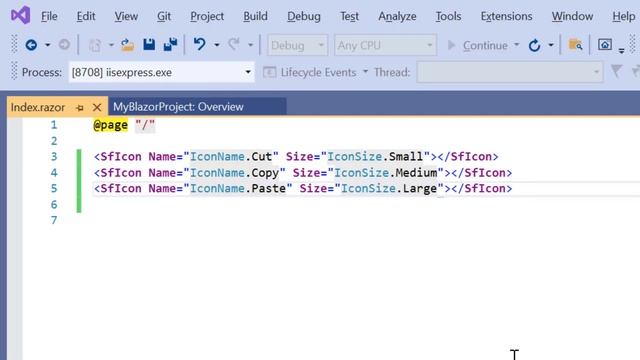Image resolution: width=640 pixels, height=360 pixels.
Task: Open the Thread selection dropdown
Action: tap(510, 72)
